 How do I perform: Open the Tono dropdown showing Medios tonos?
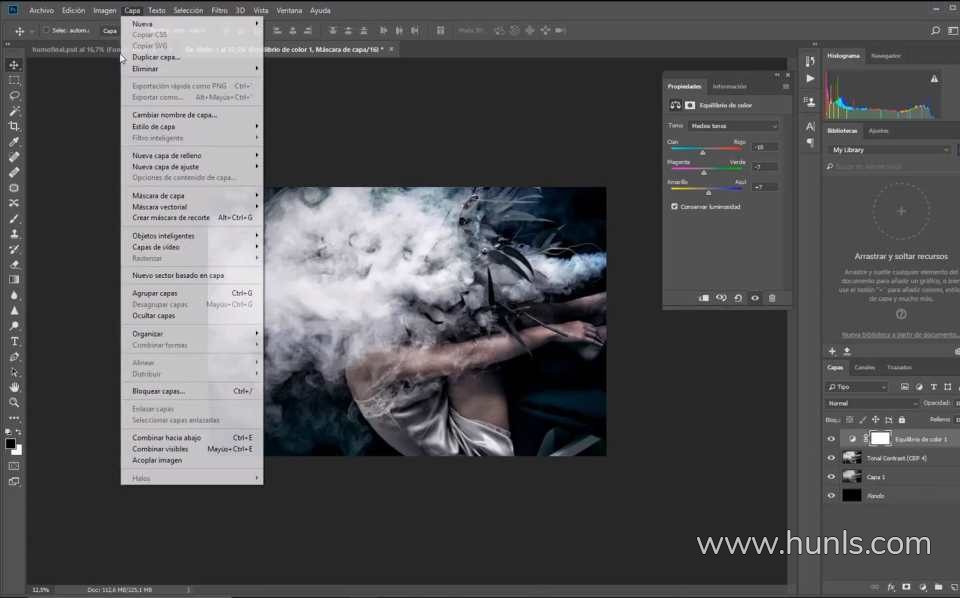[x=733, y=126]
